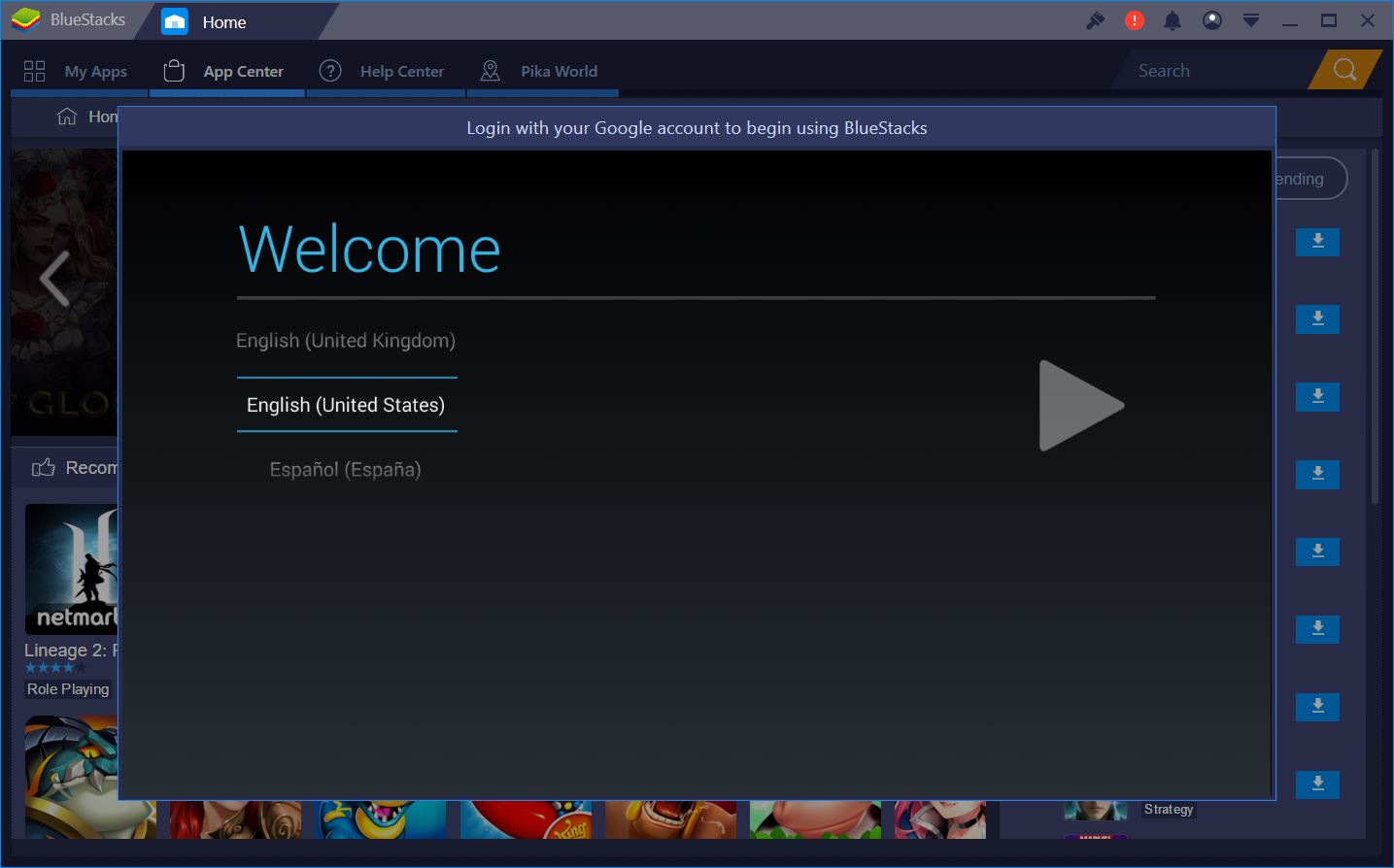Open the pin/settings tool icon in title bar

click(1096, 20)
